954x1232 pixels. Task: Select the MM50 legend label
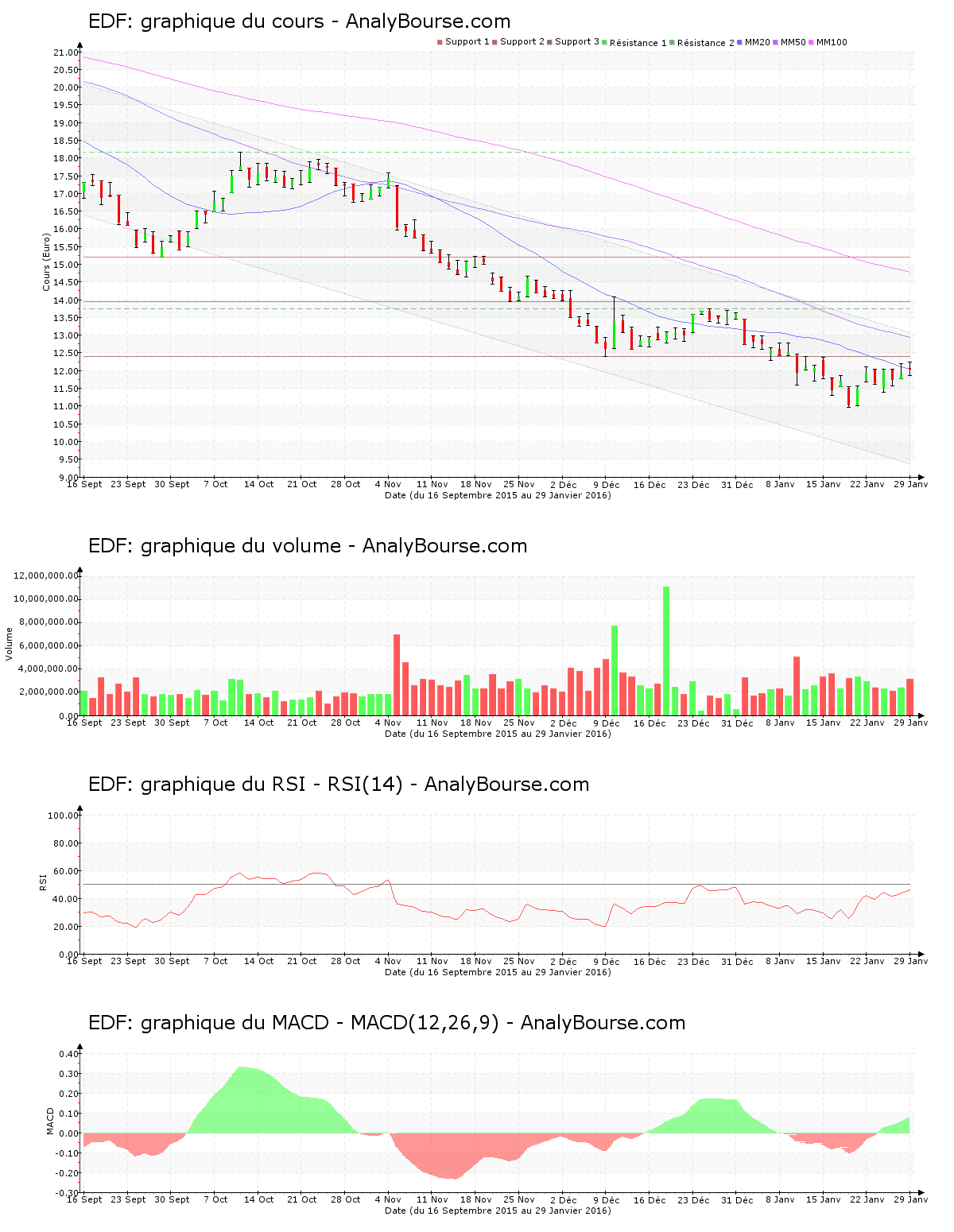793,42
